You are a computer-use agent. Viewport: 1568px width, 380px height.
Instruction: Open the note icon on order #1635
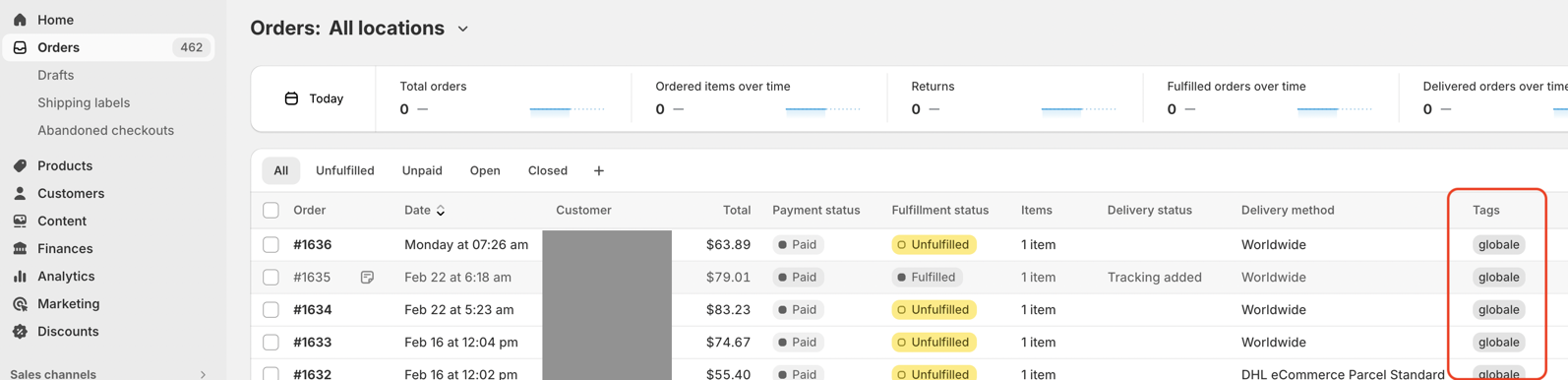pos(367,278)
